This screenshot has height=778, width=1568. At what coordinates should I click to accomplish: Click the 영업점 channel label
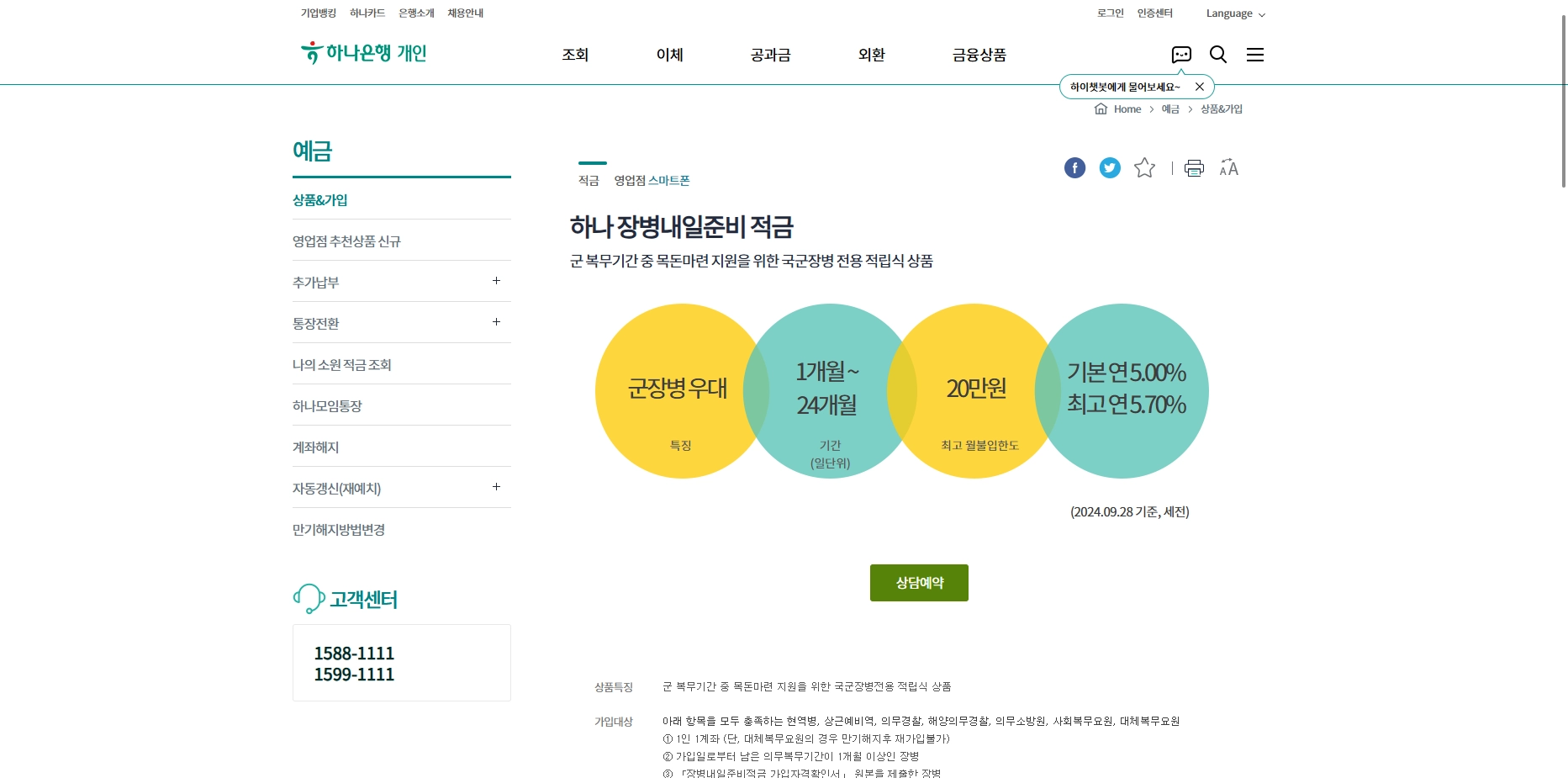[630, 181]
